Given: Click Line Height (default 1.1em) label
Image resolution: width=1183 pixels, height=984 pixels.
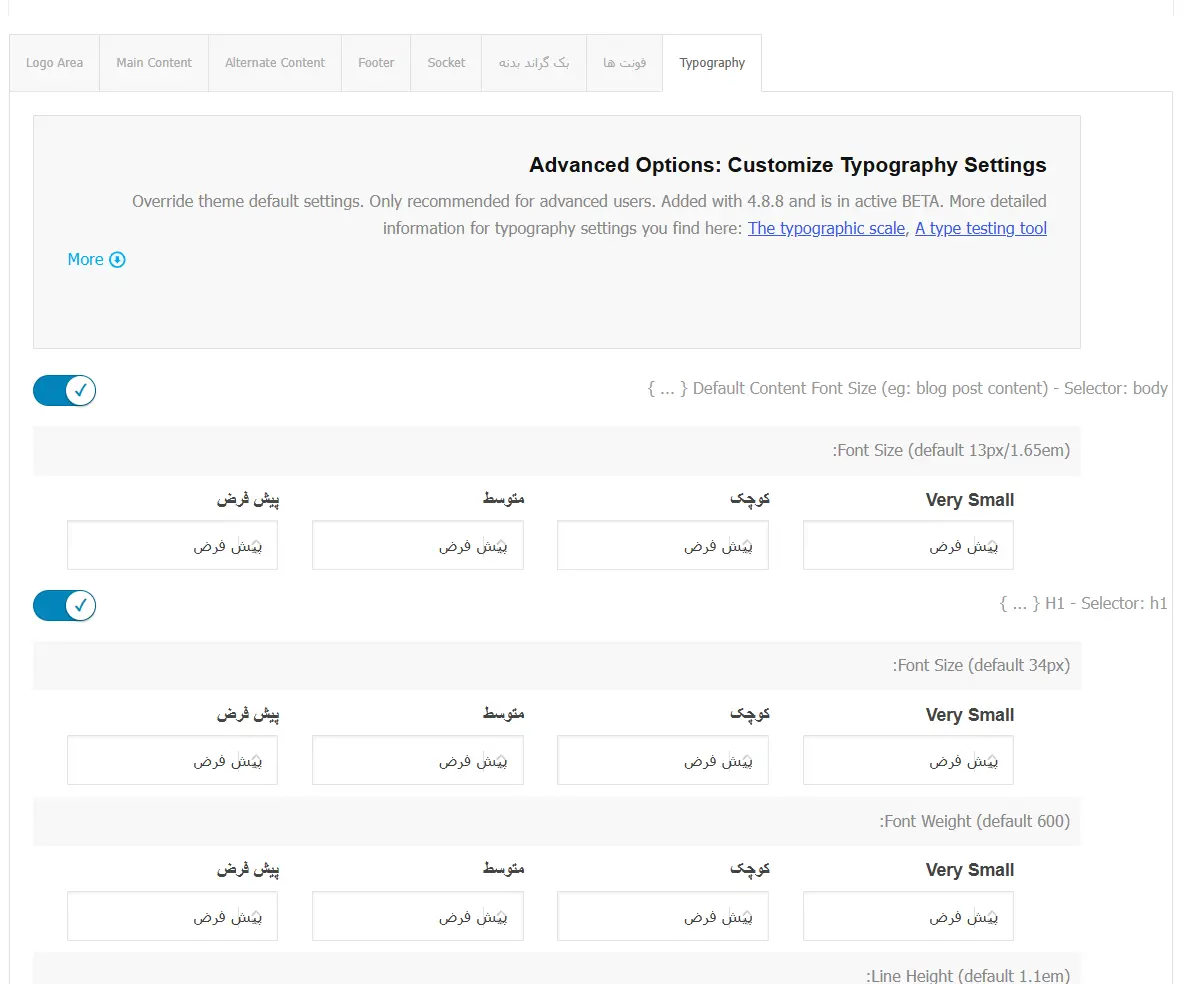Looking at the screenshot, I should point(968,976).
